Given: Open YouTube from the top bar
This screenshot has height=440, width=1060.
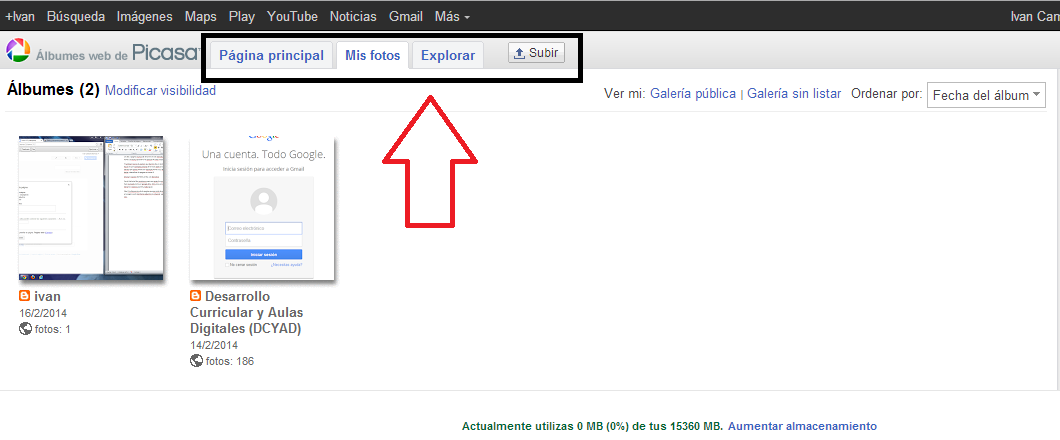Looking at the screenshot, I should tap(292, 16).
